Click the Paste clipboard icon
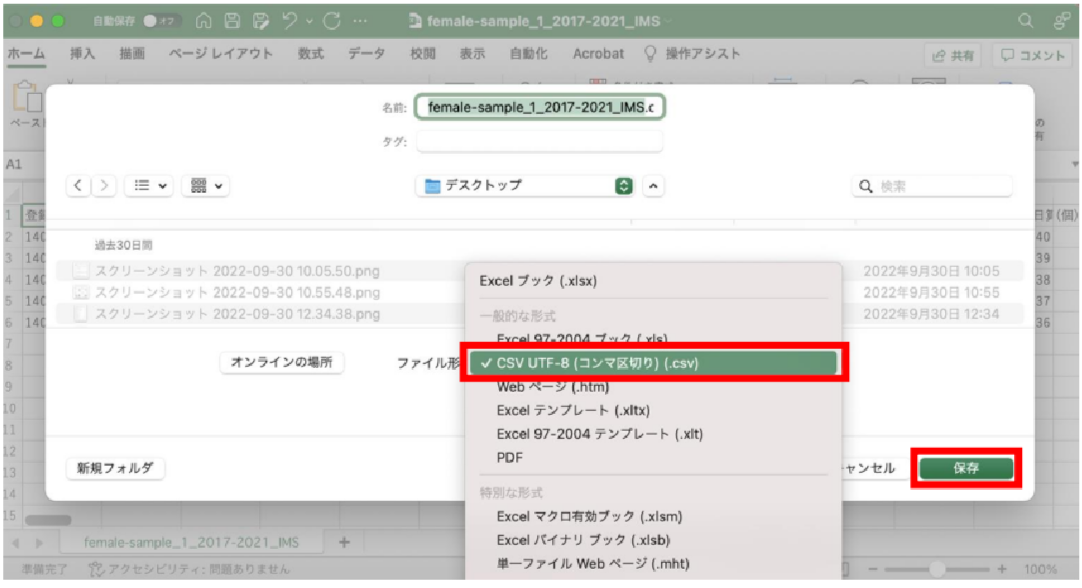Image resolution: width=1082 pixels, height=588 pixels. (28, 97)
